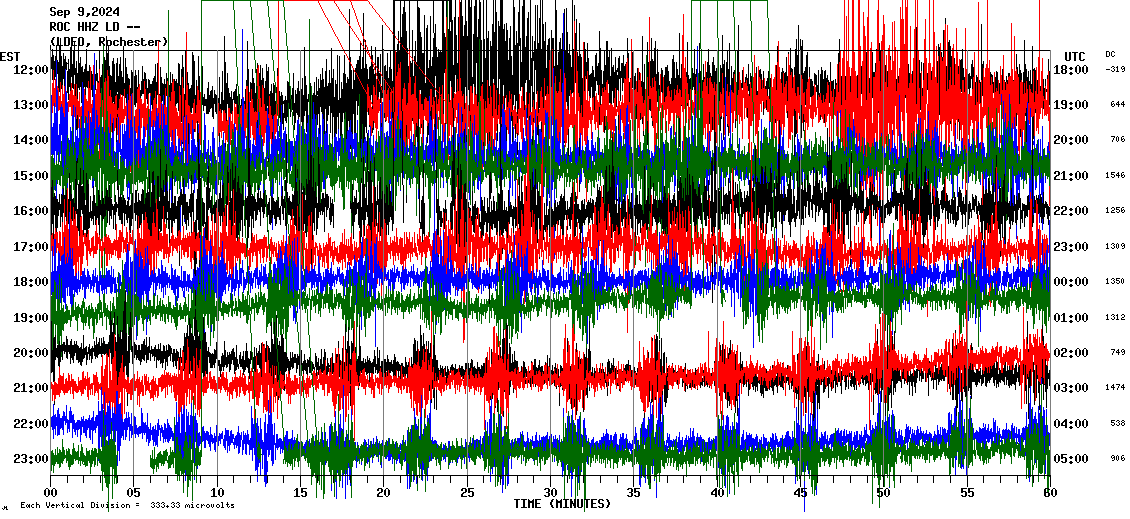
Task: Click the 60 minute tick label
Action: (x=1049, y=493)
